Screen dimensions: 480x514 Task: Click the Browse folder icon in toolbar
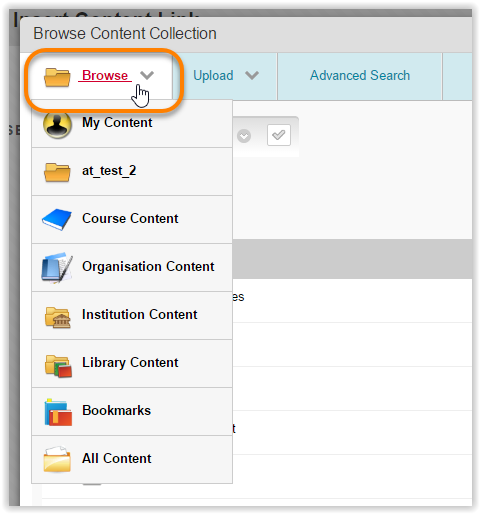[x=57, y=77]
